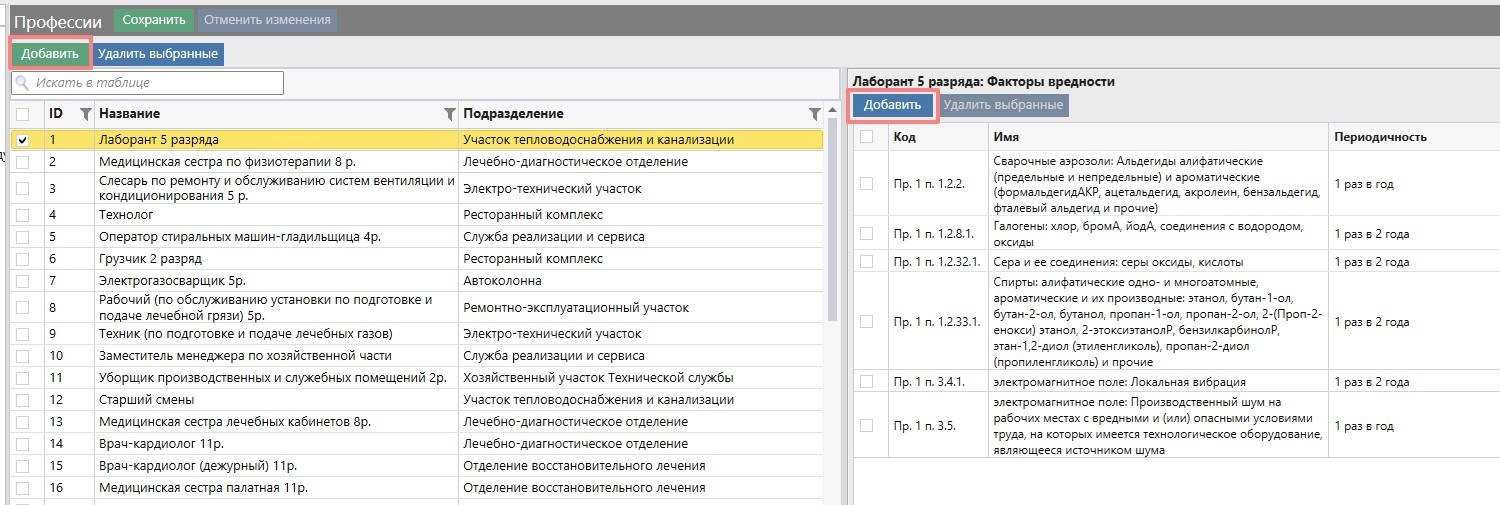Viewport: 1500px width, 505px height.
Task: Click the Подразделение column filter icon
Action: [x=814, y=114]
